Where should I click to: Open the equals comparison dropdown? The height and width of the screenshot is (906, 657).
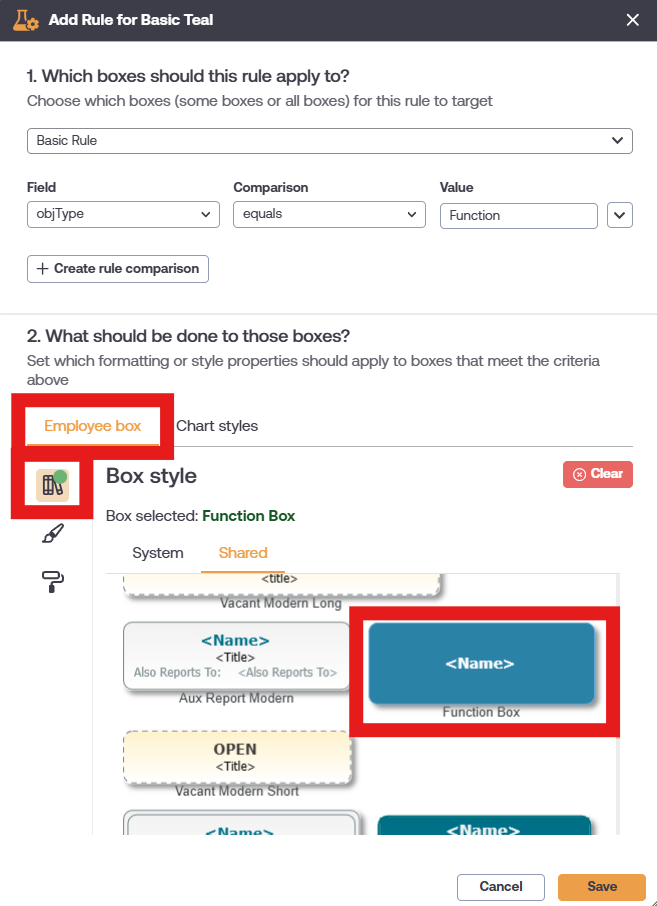330,215
